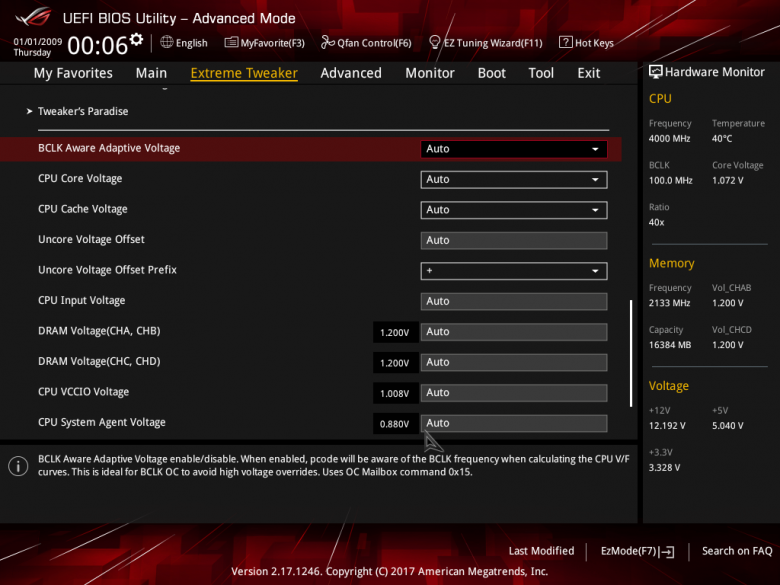Select CPU Cache Voltage label
The height and width of the screenshot is (585, 780).
tap(83, 209)
